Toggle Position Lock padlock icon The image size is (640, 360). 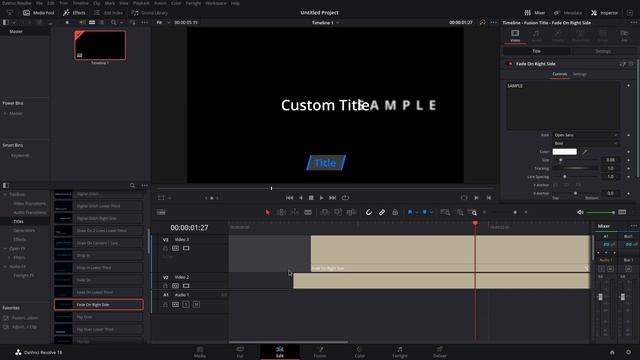click(x=395, y=212)
